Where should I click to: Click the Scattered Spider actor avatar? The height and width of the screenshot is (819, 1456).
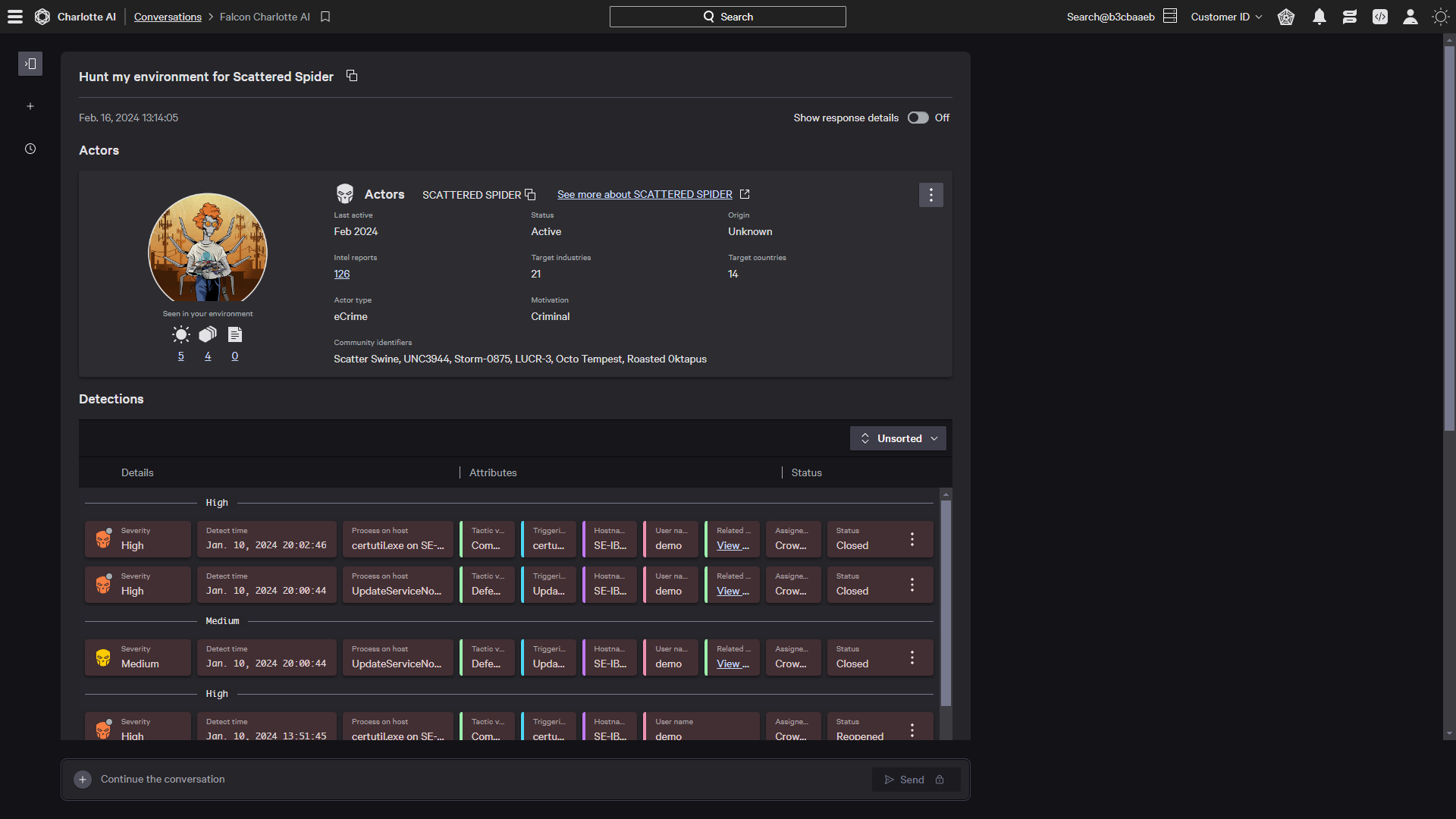coord(208,248)
